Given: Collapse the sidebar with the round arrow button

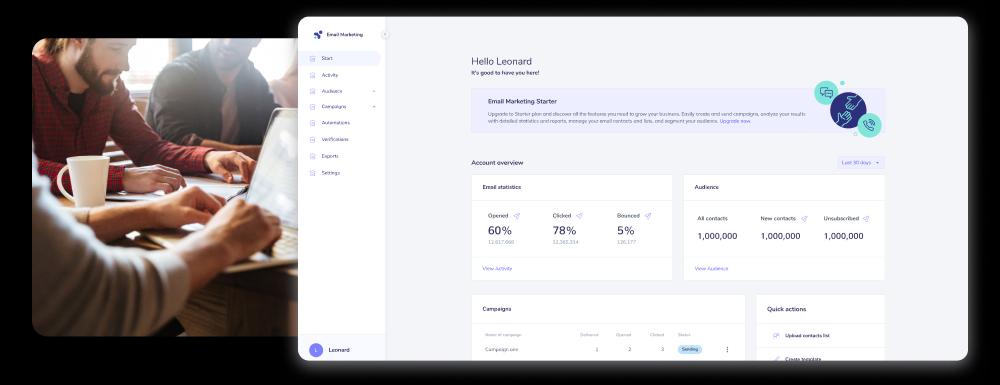Looking at the screenshot, I should 385,34.
